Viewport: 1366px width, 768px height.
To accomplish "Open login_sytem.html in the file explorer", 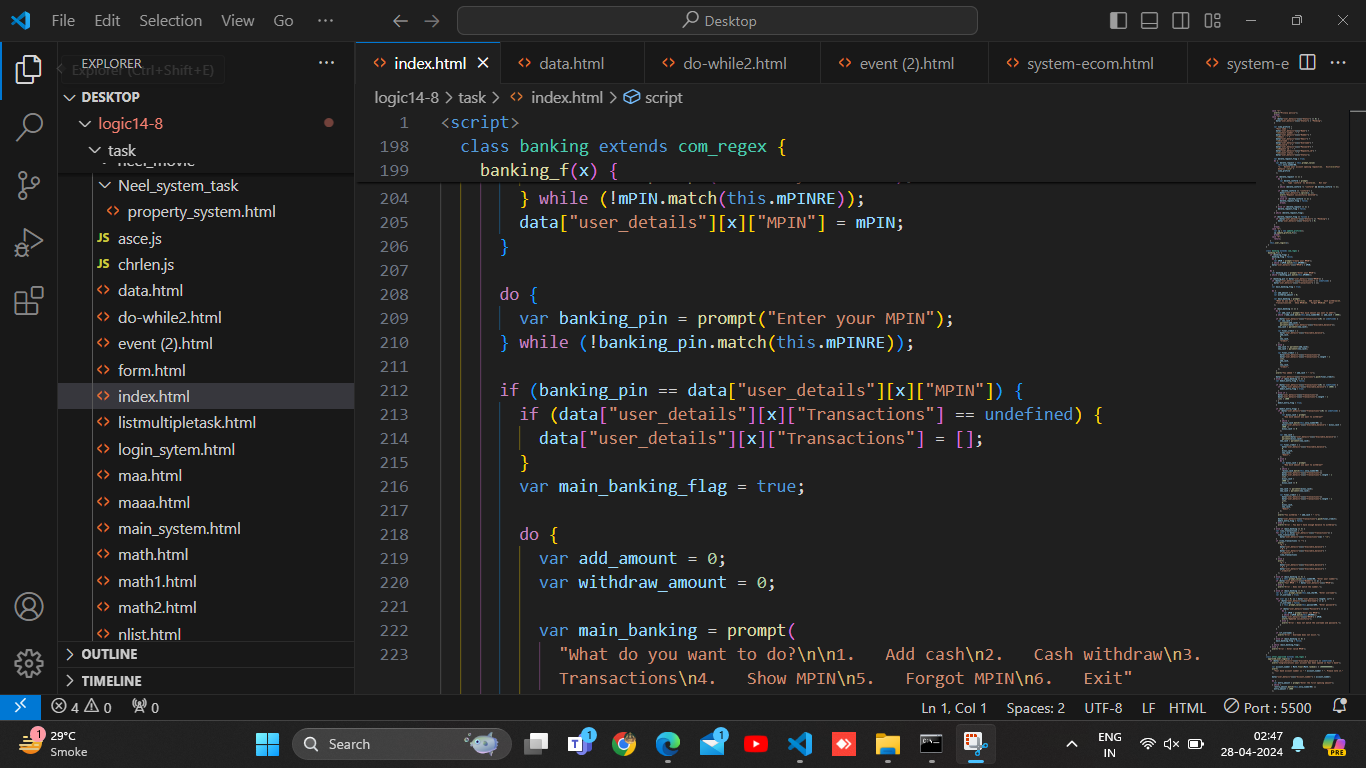I will pos(176,449).
